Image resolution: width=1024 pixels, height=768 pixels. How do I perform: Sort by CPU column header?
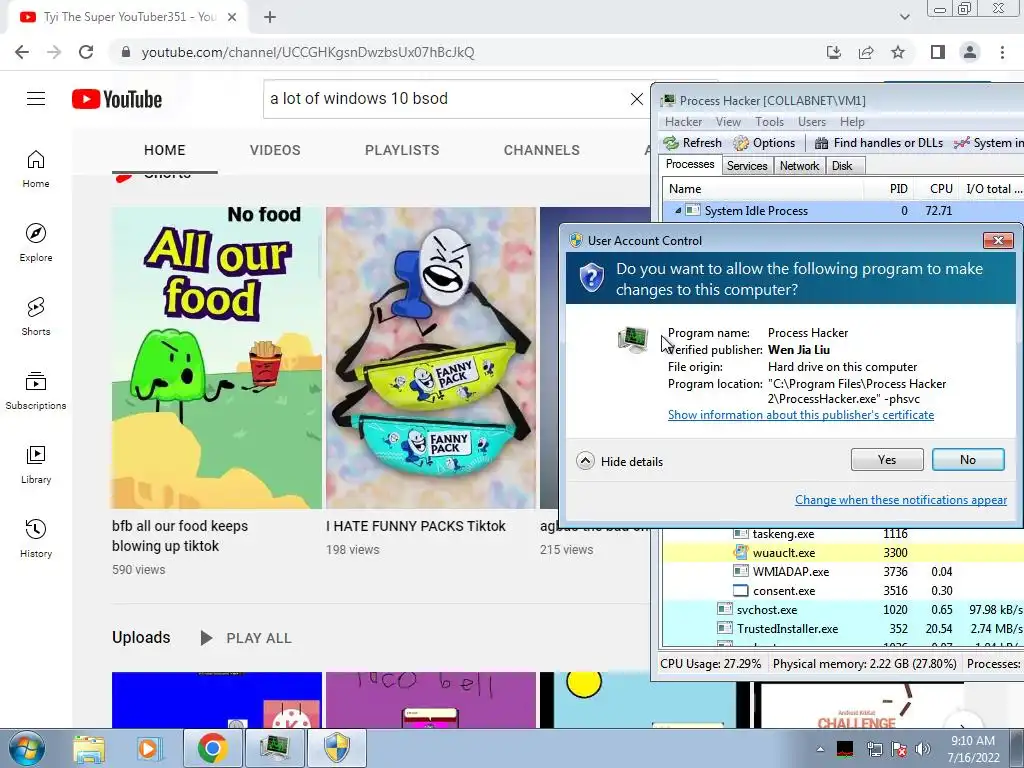click(936, 189)
